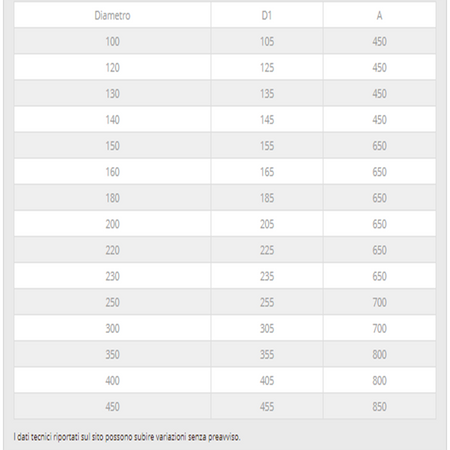Click the diameter 130 cell
This screenshot has height=450, width=450.
pyautogui.click(x=112, y=93)
